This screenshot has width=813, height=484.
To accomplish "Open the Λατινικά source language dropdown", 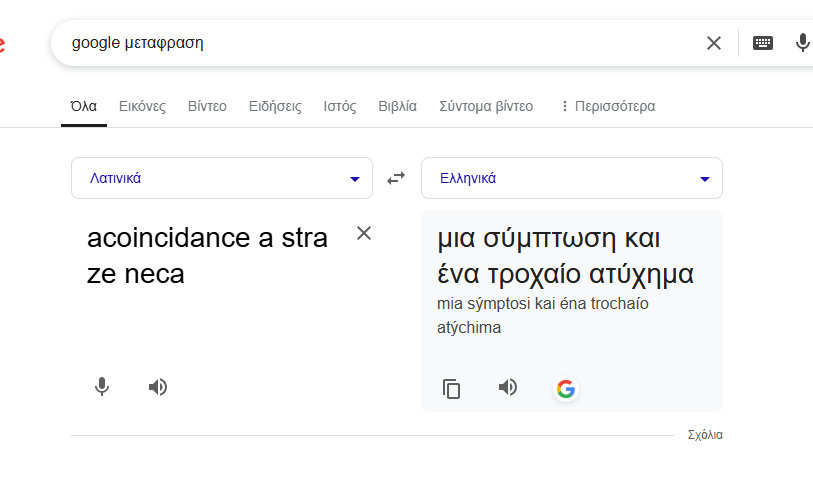I will pyautogui.click(x=221, y=179).
